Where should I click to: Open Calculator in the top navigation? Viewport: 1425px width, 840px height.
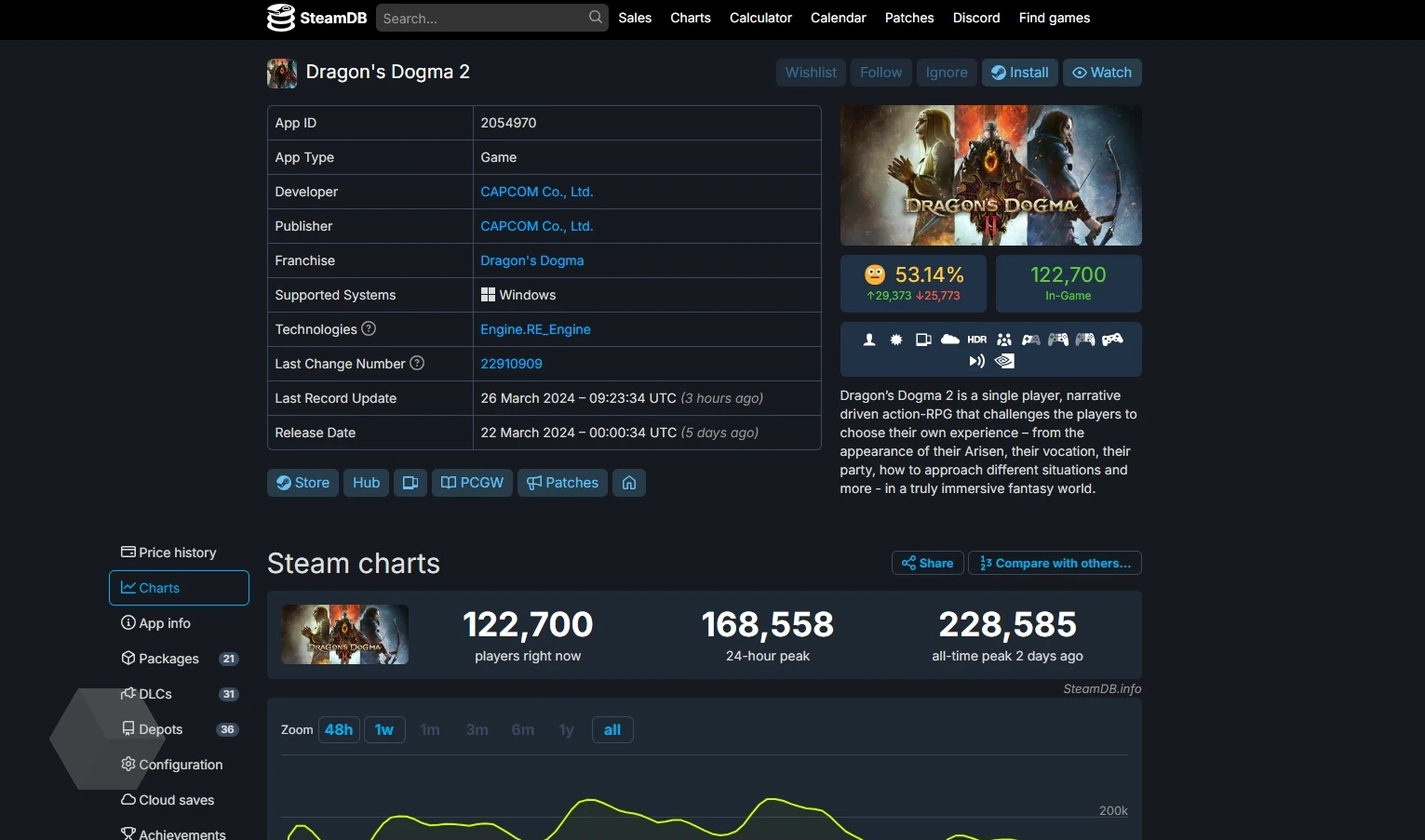[x=760, y=18]
